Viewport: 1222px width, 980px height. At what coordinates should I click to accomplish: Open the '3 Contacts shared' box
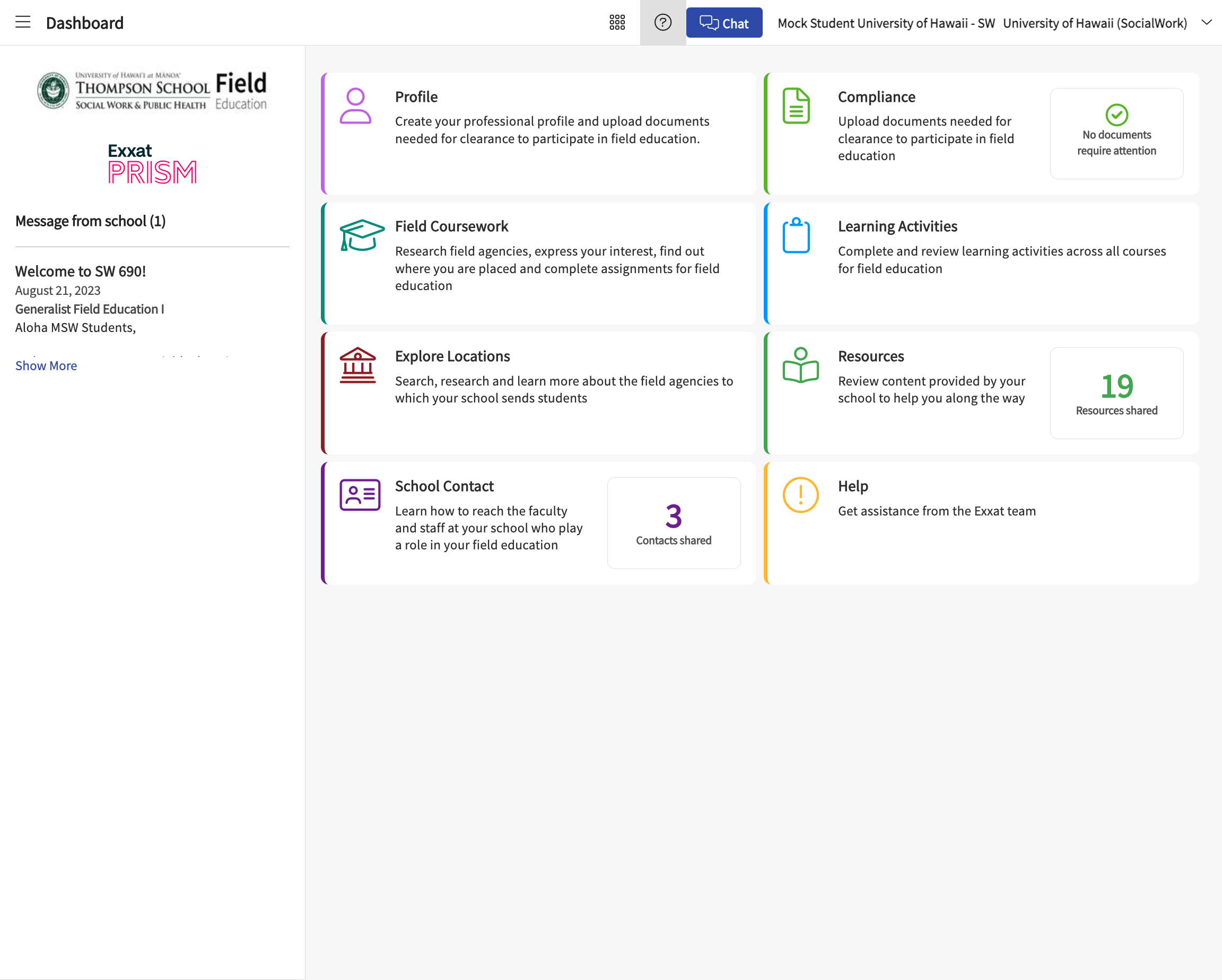674,522
